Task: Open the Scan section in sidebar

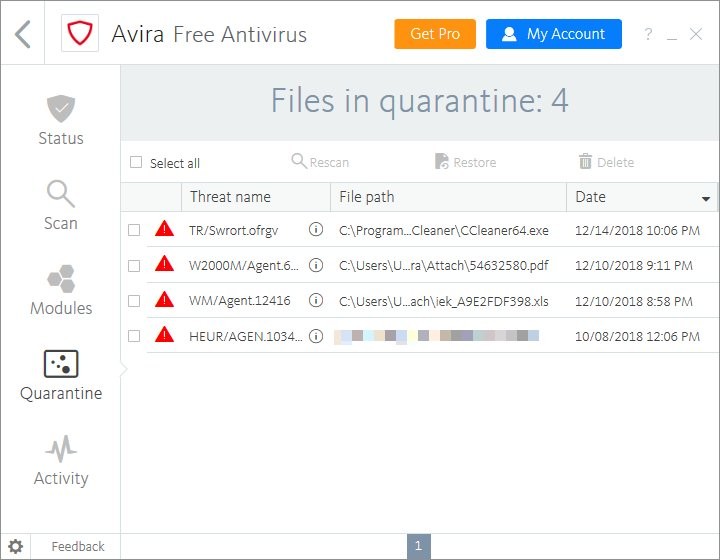Action: [61, 205]
